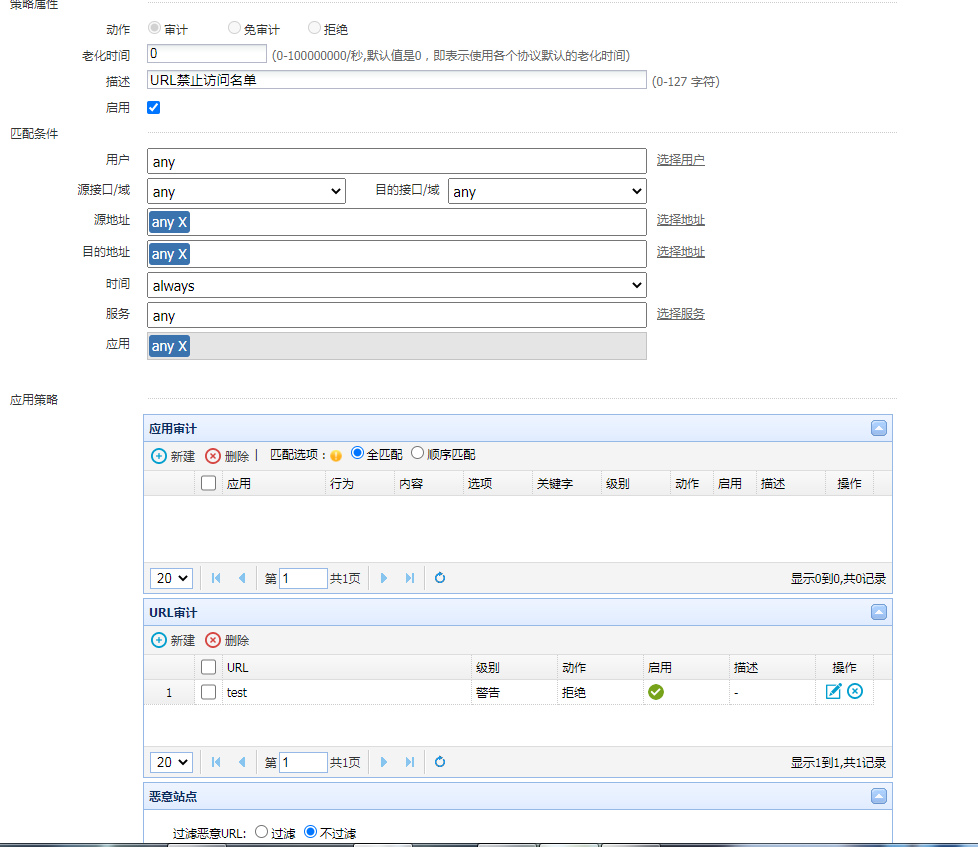This screenshot has width=978, height=847.
Task: Click 选择地址 link beside 目的地址
Action: [x=680, y=251]
